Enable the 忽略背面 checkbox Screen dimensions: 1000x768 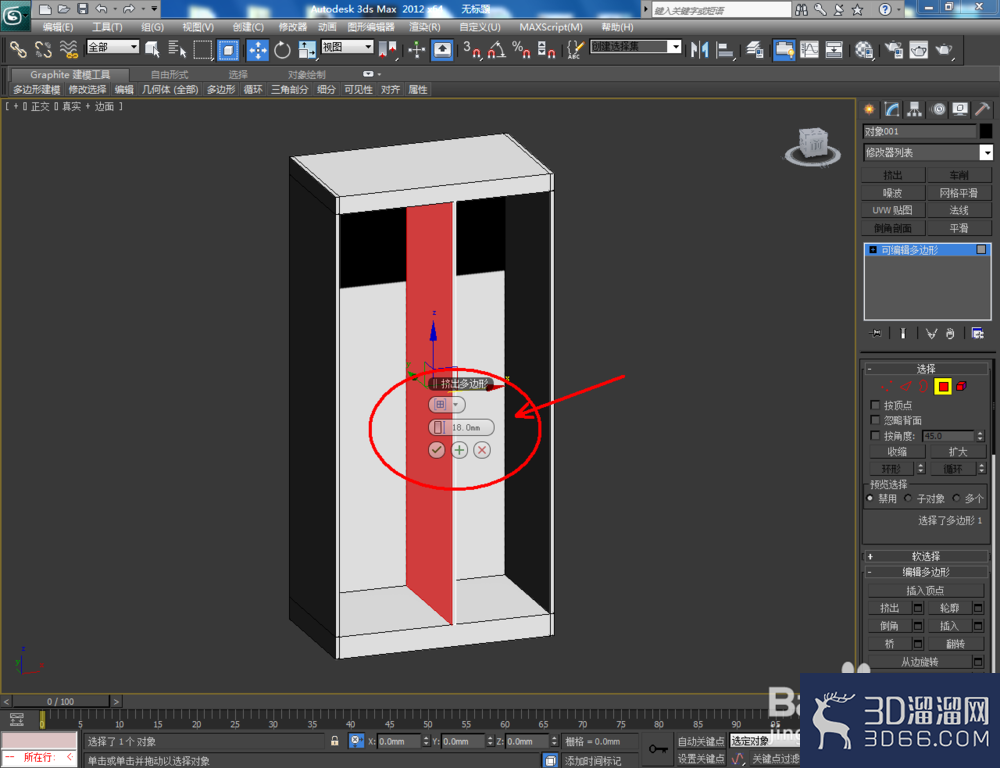875,420
